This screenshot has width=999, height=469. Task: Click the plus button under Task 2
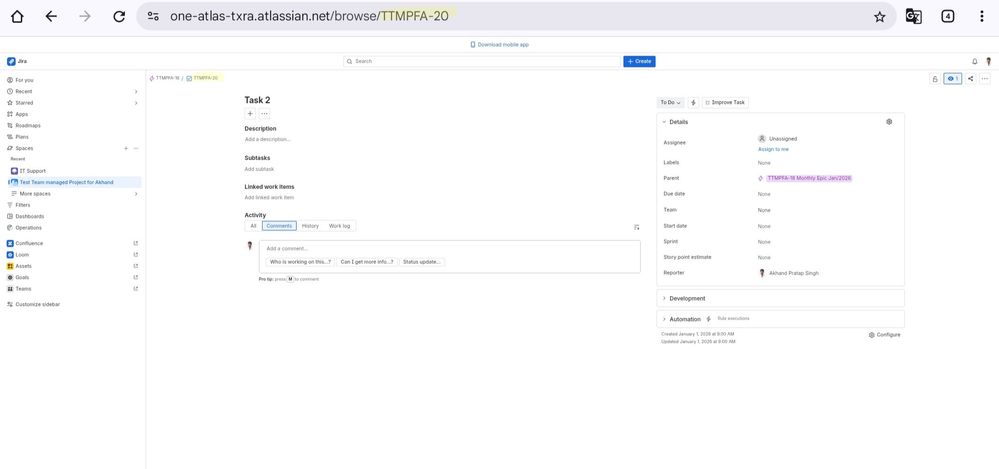(250, 113)
